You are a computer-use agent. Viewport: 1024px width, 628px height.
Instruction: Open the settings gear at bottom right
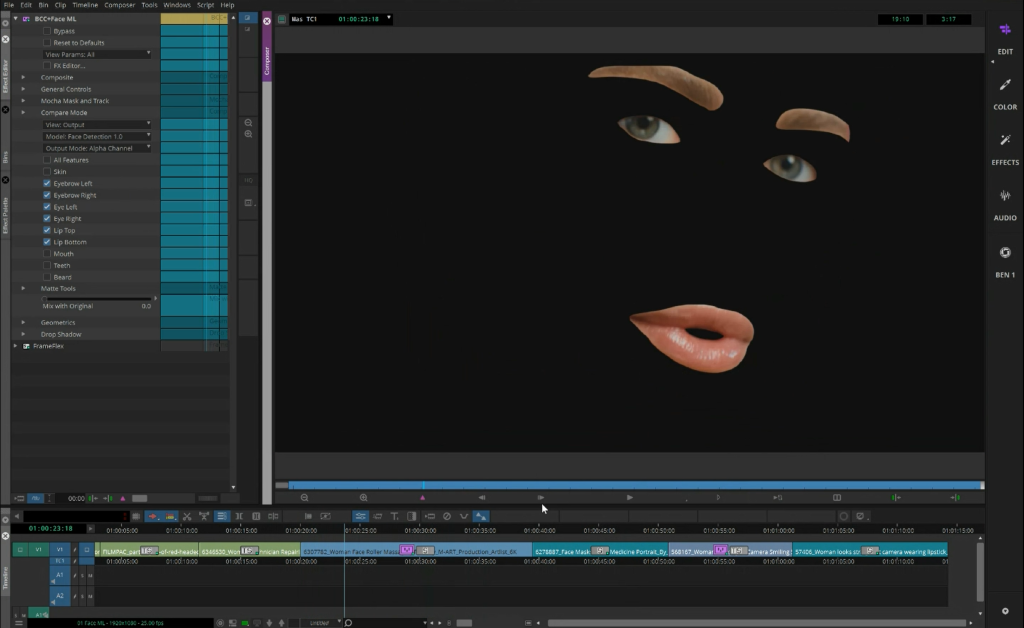tap(1005, 611)
